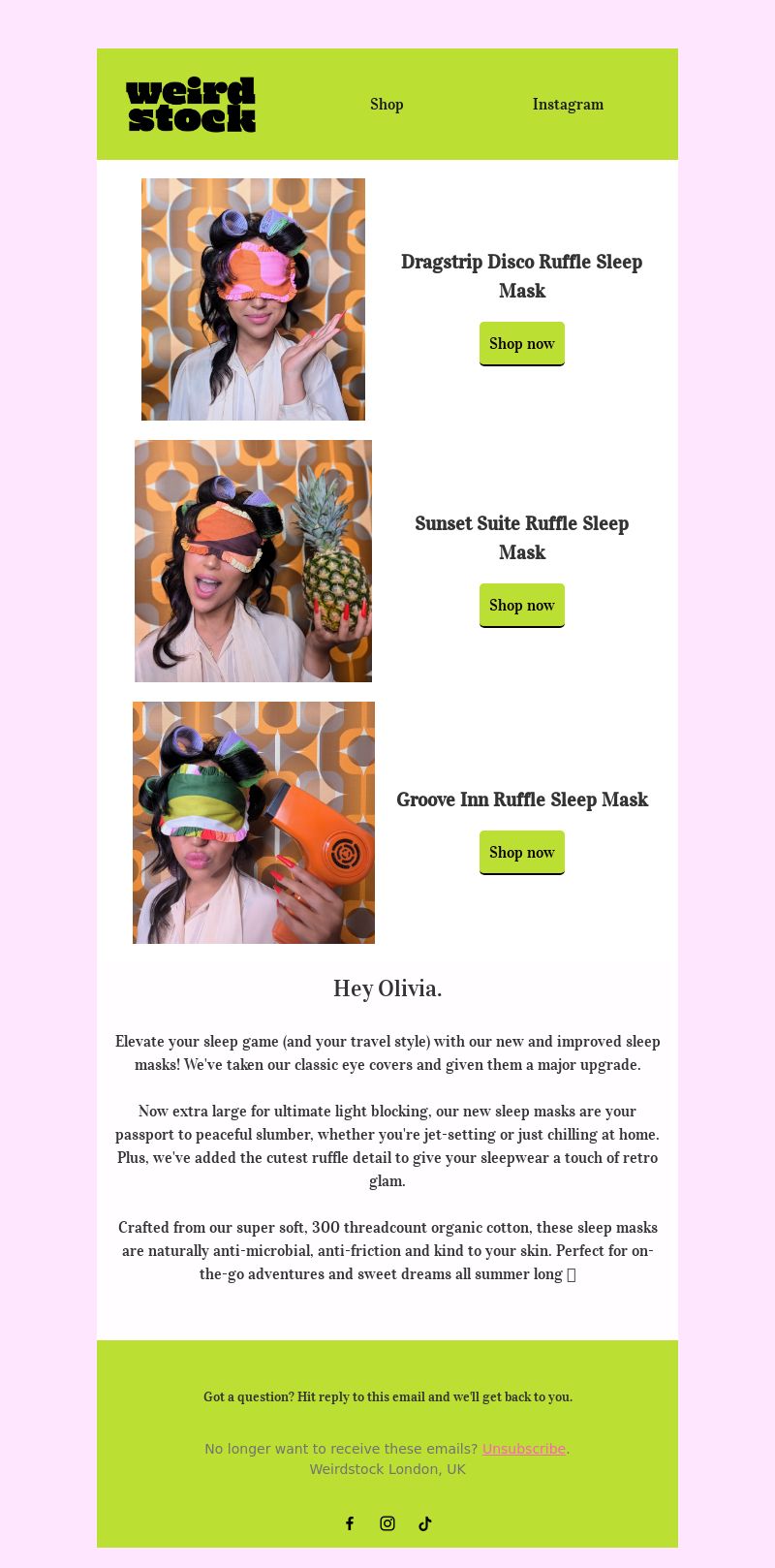Click Groove Inn Ruffle Sleep Mask title
Screen dimensions: 775x1568
pos(522,800)
